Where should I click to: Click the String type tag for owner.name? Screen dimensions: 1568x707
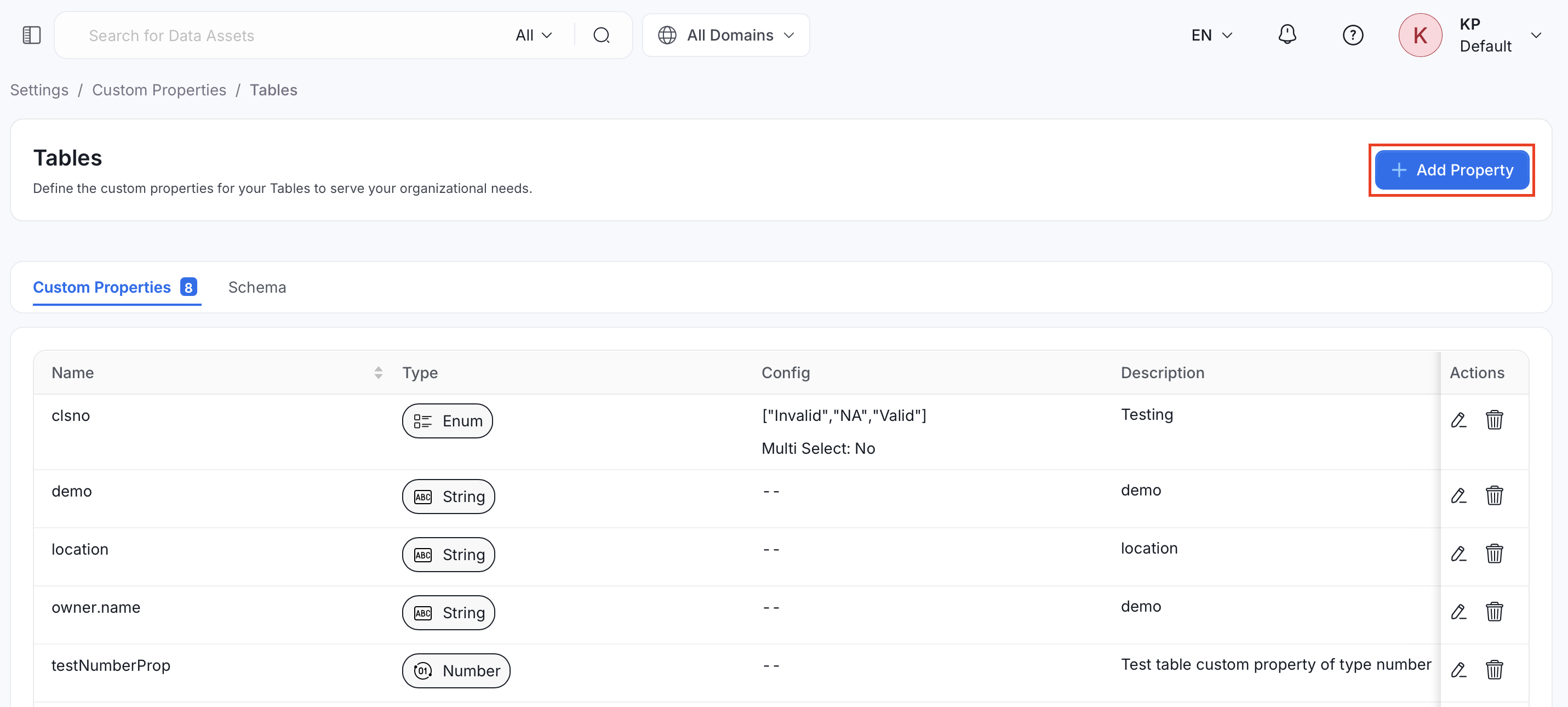(x=449, y=613)
